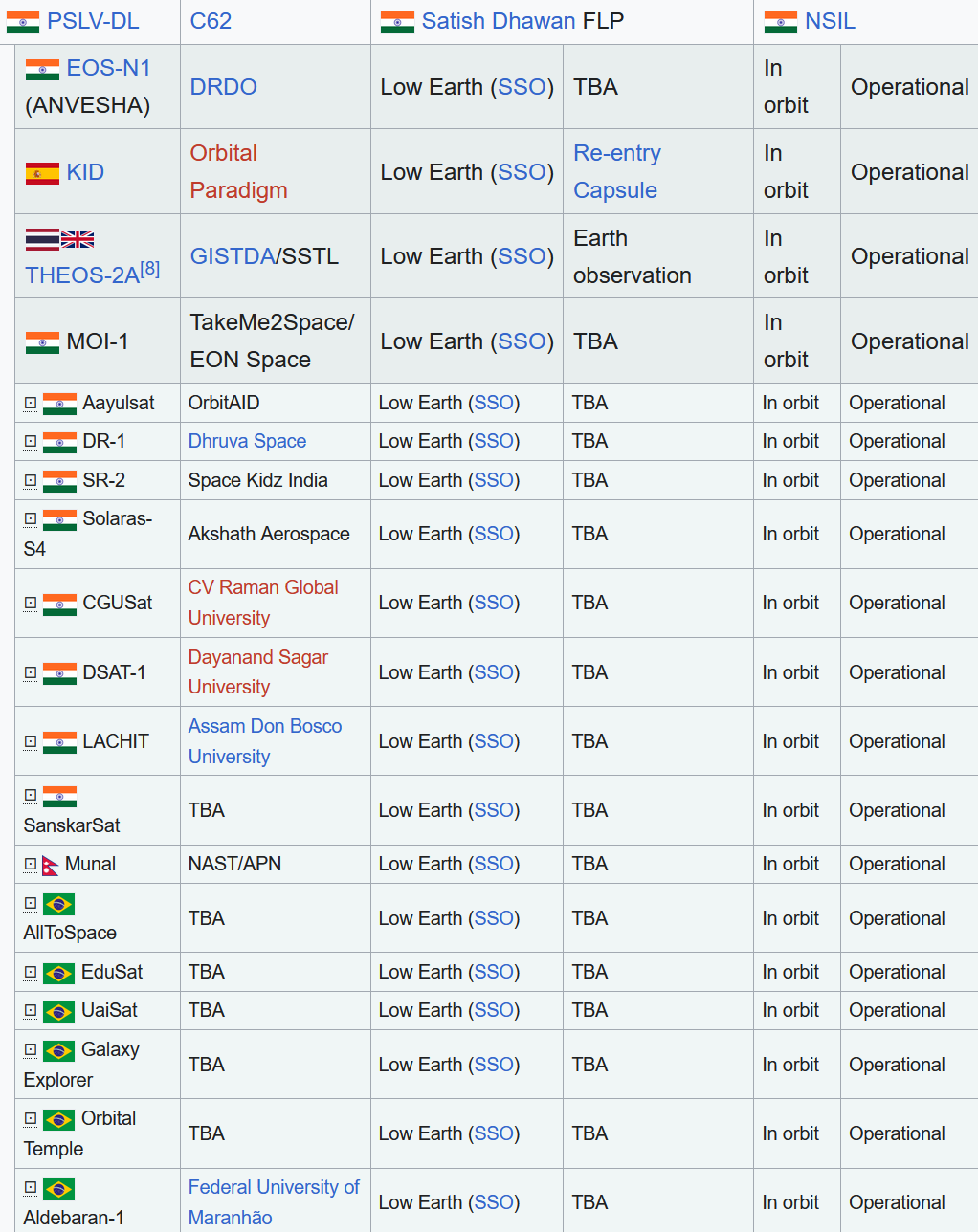The width and height of the screenshot is (978, 1232).
Task: Click the India flag beside Satish Dhawan
Action: 397,22
